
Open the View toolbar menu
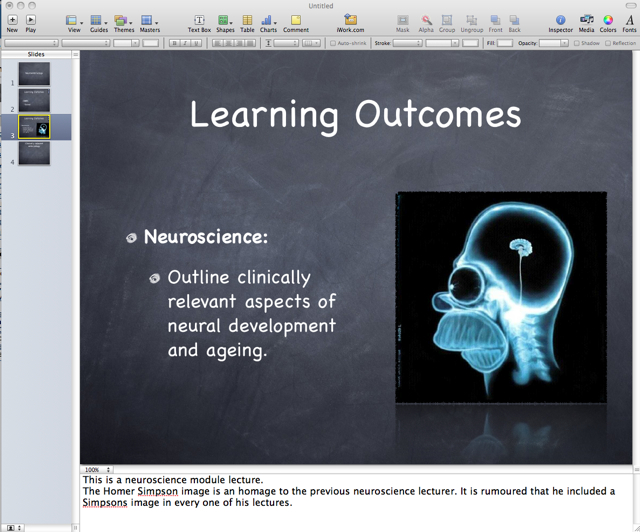tap(74, 23)
